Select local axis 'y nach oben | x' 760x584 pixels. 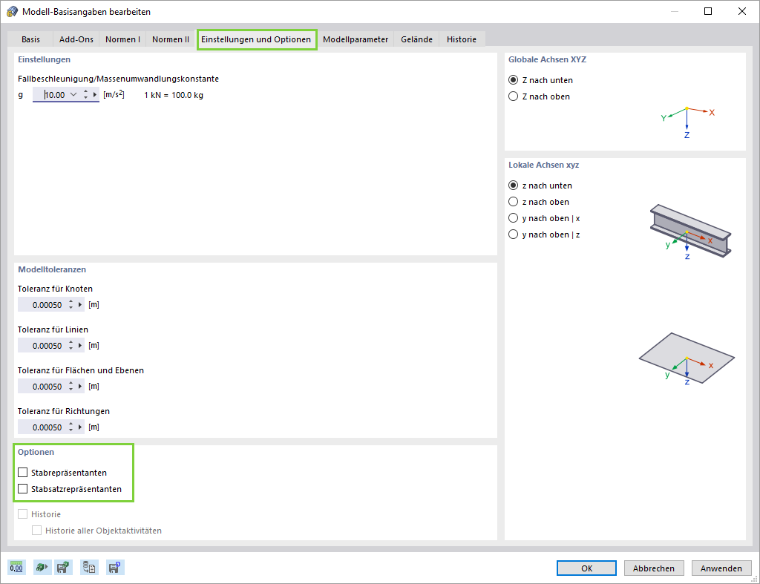(513, 218)
